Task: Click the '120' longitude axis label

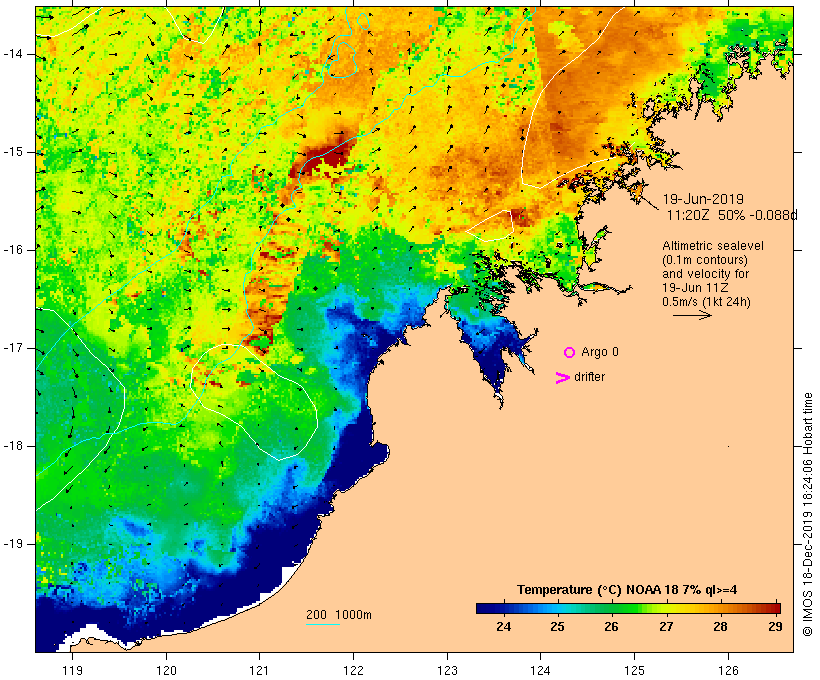Action: 166,670
